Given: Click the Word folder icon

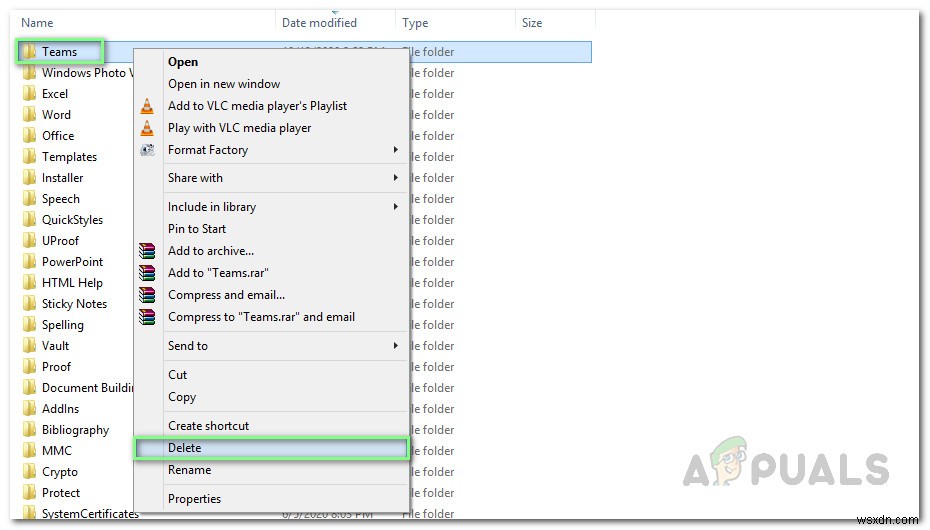Looking at the screenshot, I should [29, 114].
